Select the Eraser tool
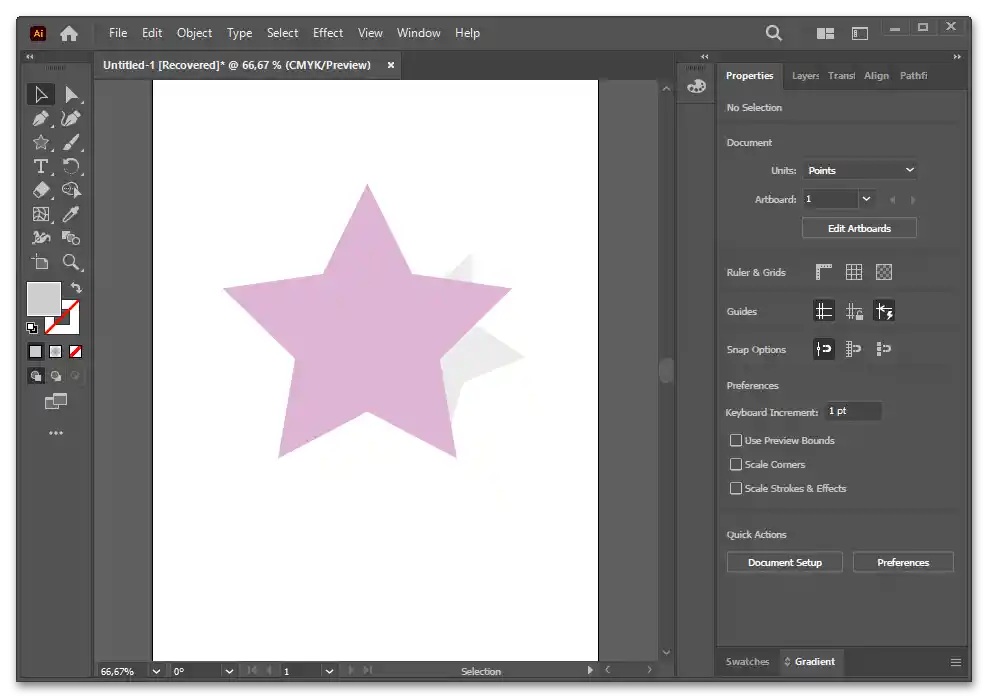Viewport: 988px width, 698px height. coord(41,190)
